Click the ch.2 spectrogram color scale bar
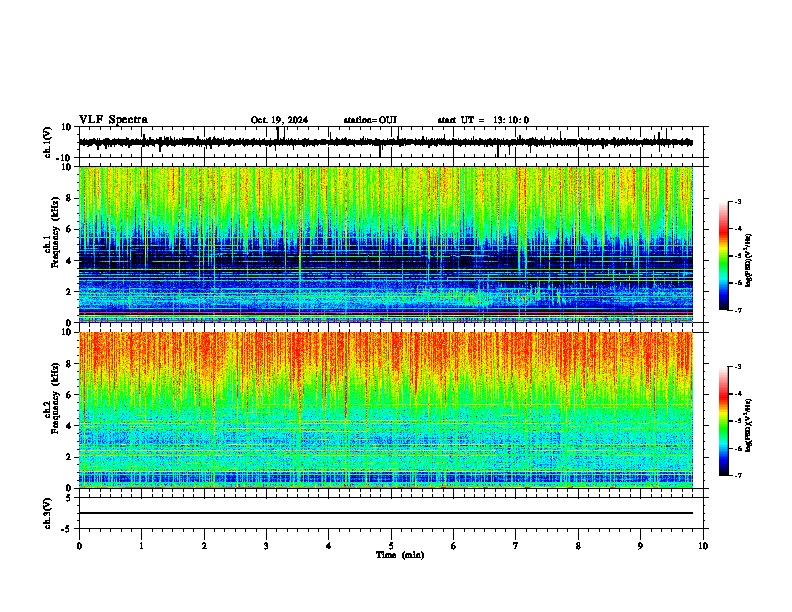Viewport: 792px width, 612px height. 724,421
